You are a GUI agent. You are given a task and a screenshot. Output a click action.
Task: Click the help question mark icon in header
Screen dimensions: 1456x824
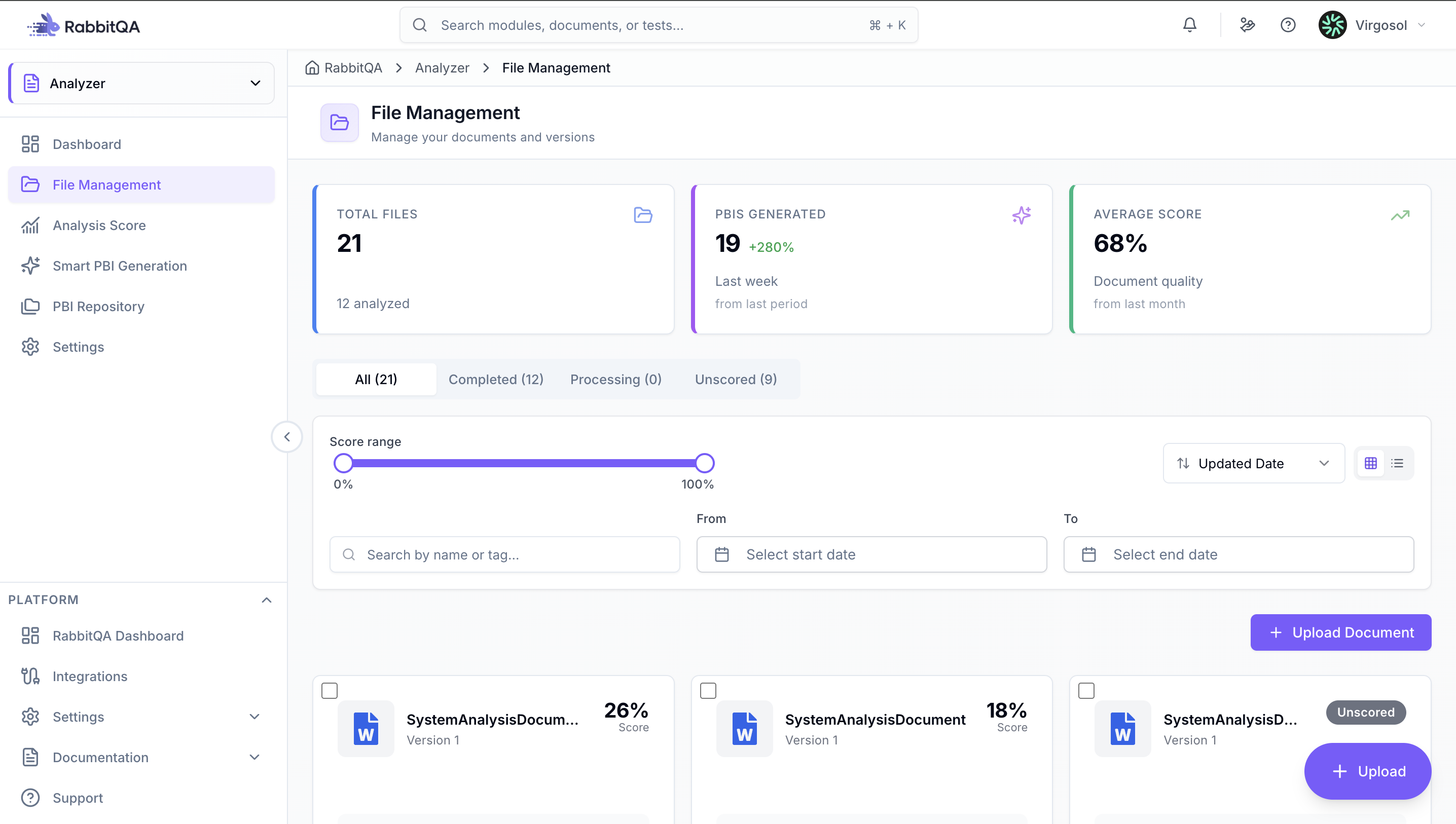click(1288, 25)
